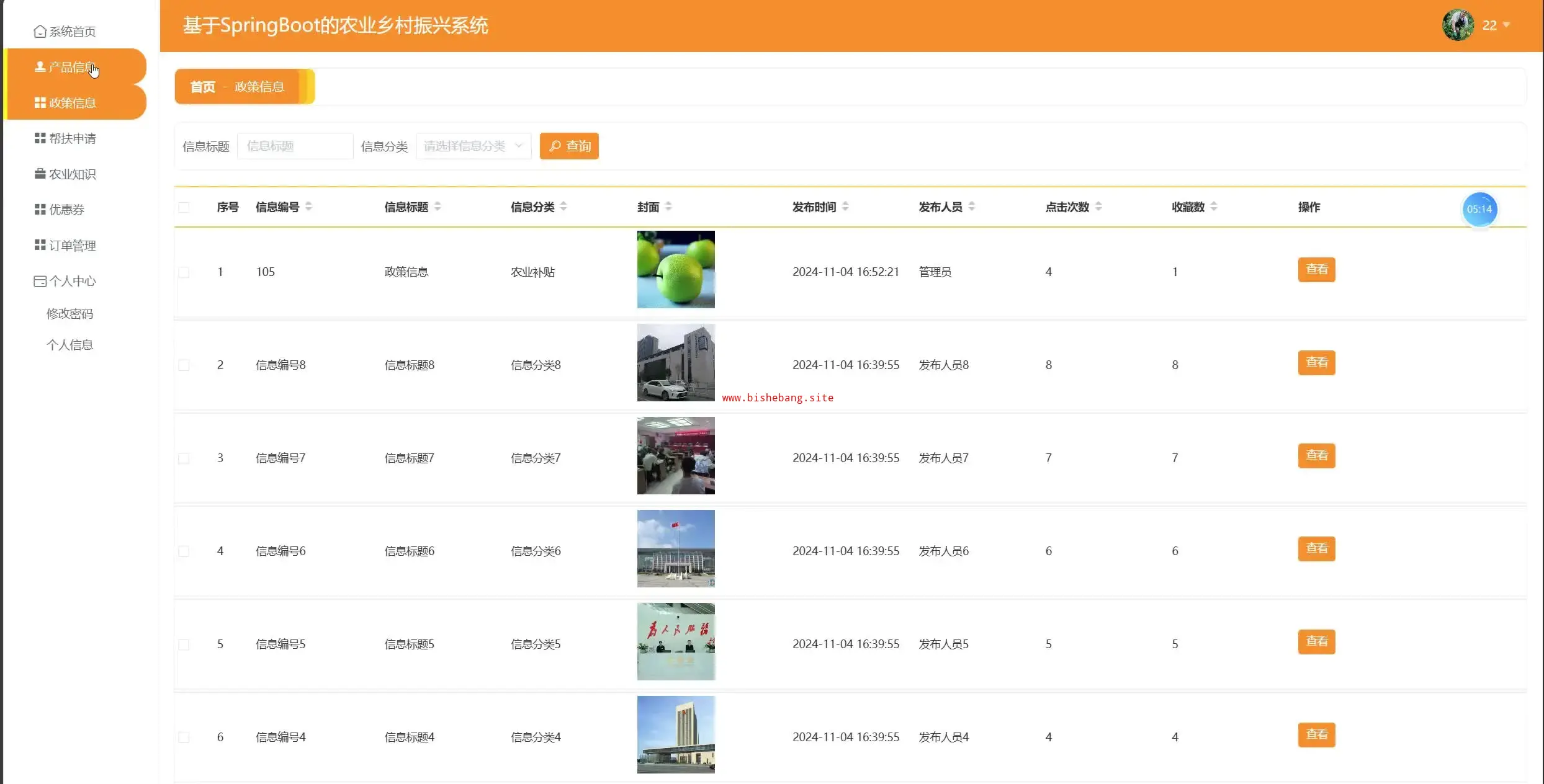
Task: Open the 政策信息 sidebar menu item
Action: point(72,102)
